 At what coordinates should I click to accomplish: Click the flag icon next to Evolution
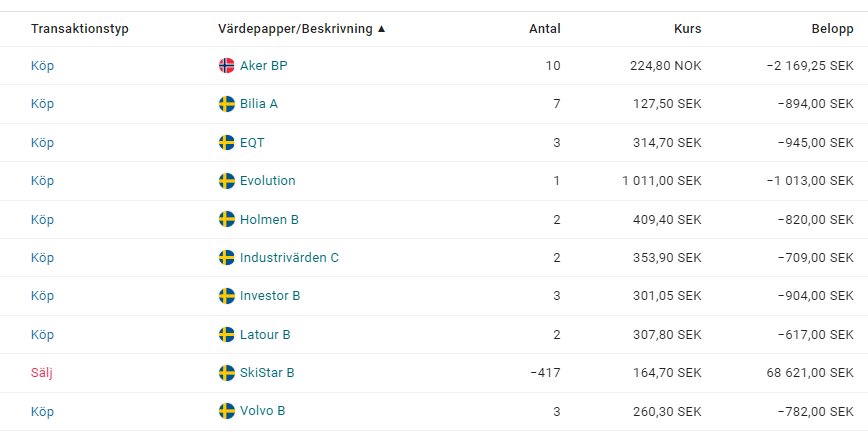227,181
